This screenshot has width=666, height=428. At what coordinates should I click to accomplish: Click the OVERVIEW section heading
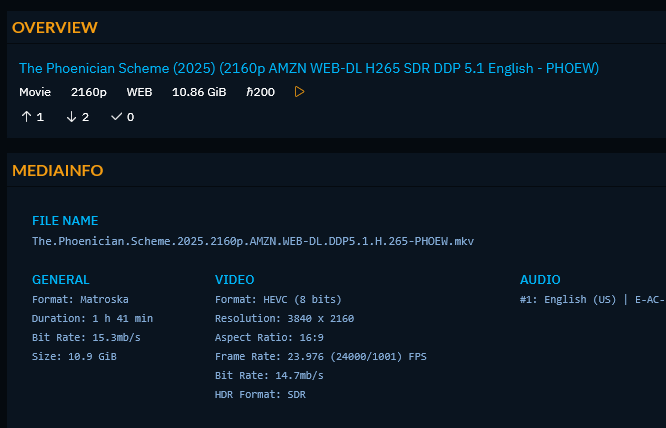click(55, 28)
